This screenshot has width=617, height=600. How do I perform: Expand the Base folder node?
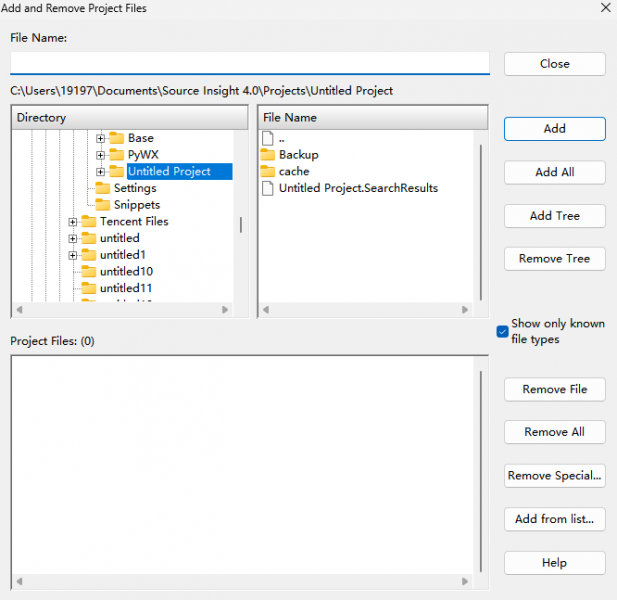[x=100, y=138]
